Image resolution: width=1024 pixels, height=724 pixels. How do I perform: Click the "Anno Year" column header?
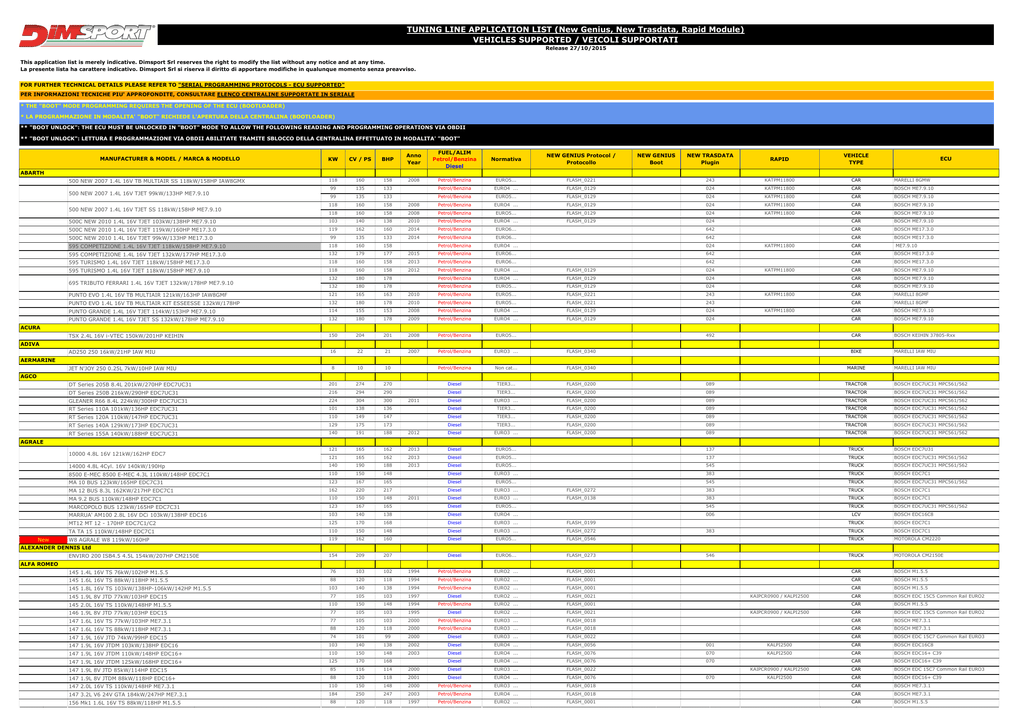414,159
